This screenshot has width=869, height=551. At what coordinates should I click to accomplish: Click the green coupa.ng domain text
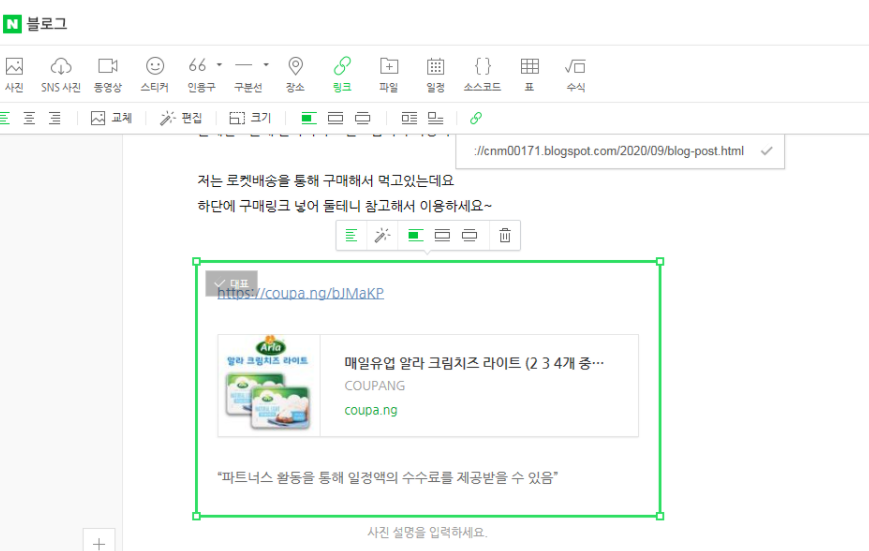pyautogui.click(x=371, y=410)
